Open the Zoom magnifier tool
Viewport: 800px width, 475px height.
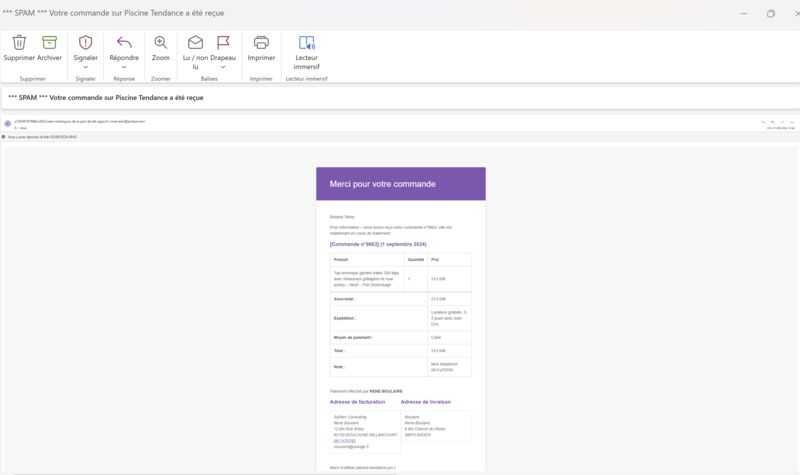pos(161,42)
